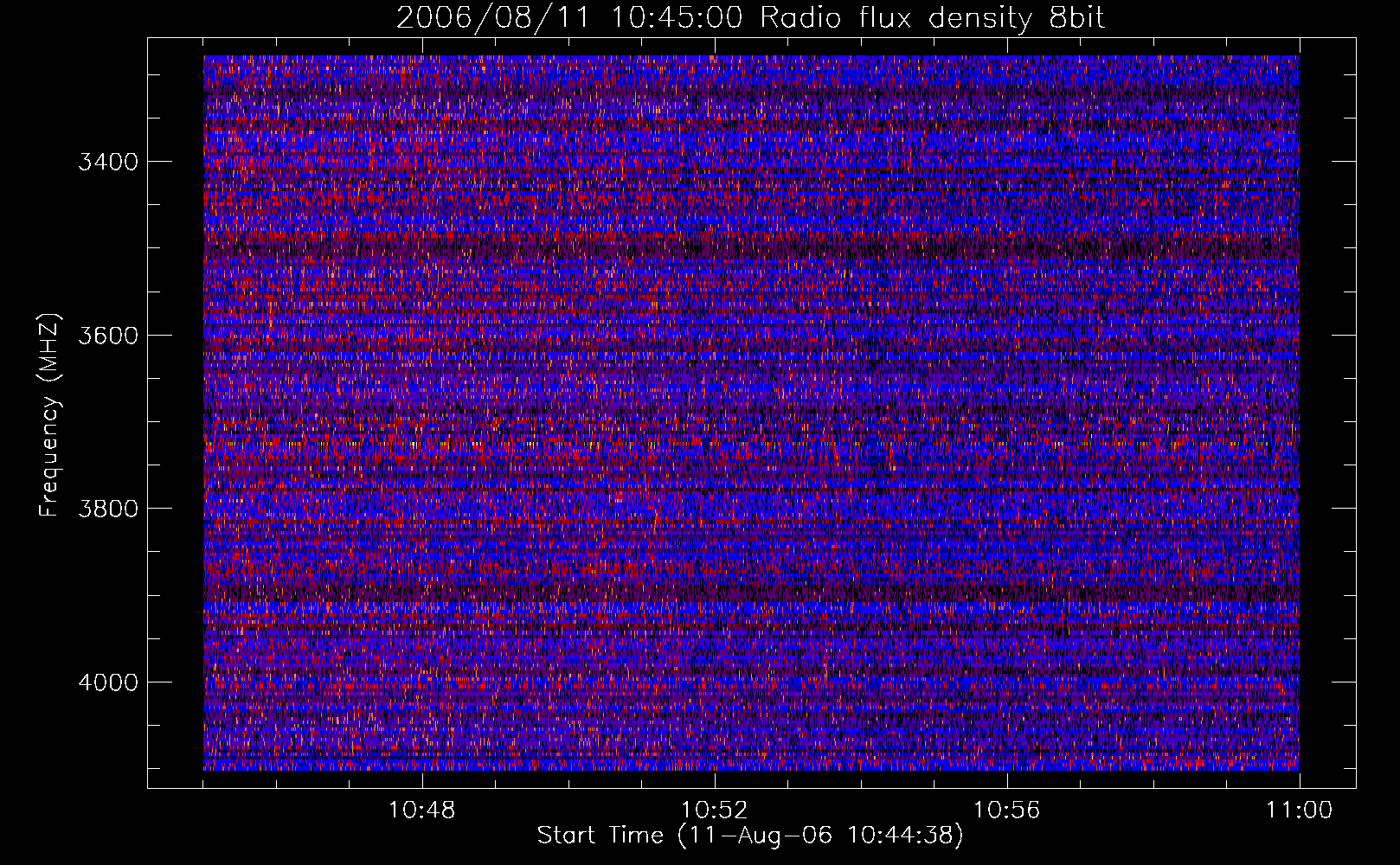Viewport: 1400px width, 865px height.
Task: Click the plot title text '2006/08/11 10:45:00 Radio flux density 8bit'
Action: click(x=750, y=18)
